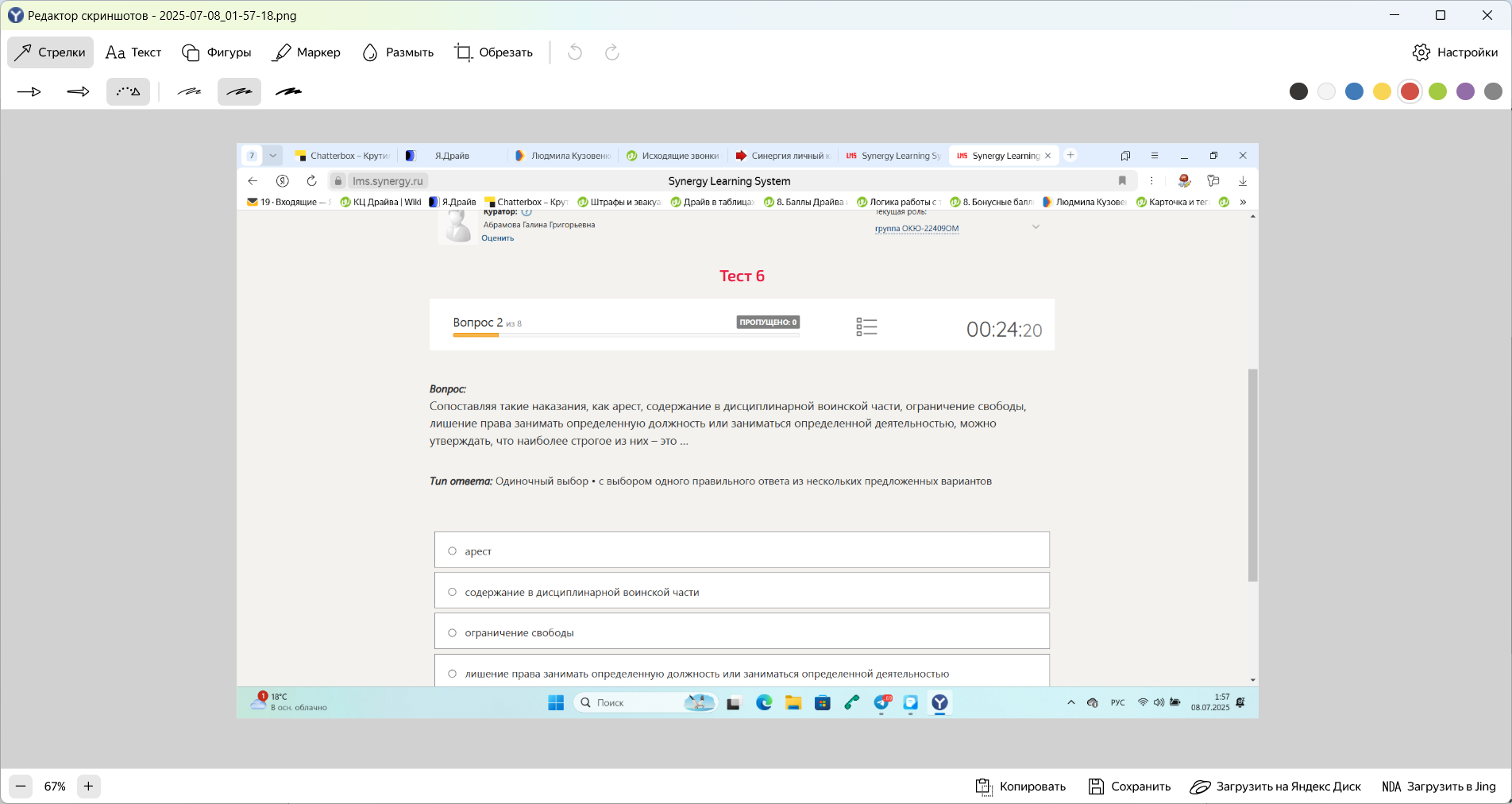Viewport: 1512px width, 804px height.
Task: Select the Размыть blur tool
Action: pos(398,52)
